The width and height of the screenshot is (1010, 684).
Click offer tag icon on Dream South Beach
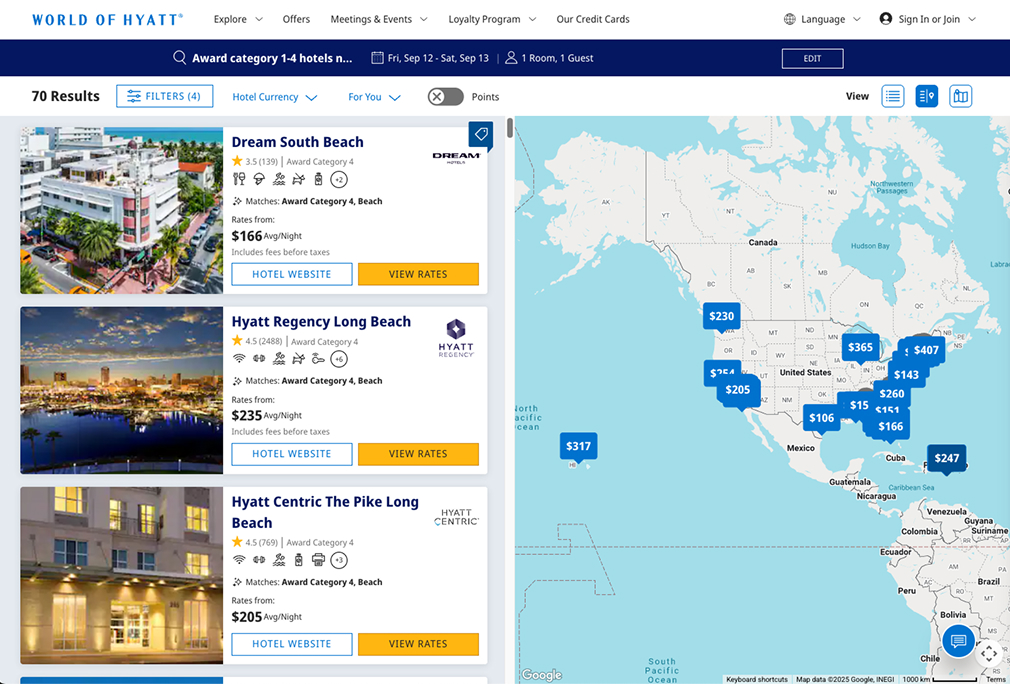[481, 135]
